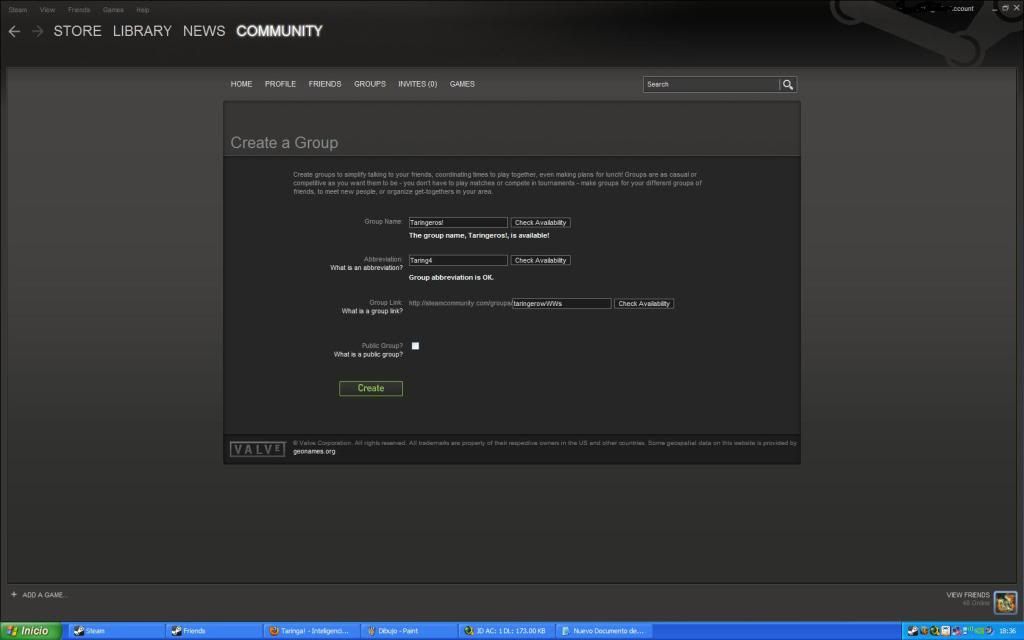The height and width of the screenshot is (640, 1024).
Task: Open the PROFILE tab
Action: 280,84
